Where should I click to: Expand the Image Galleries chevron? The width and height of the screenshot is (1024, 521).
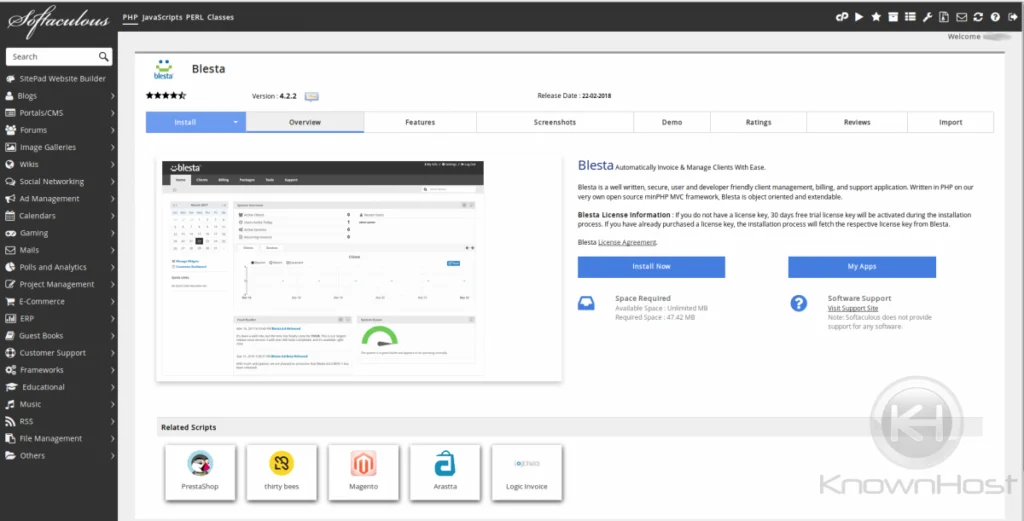click(x=112, y=148)
